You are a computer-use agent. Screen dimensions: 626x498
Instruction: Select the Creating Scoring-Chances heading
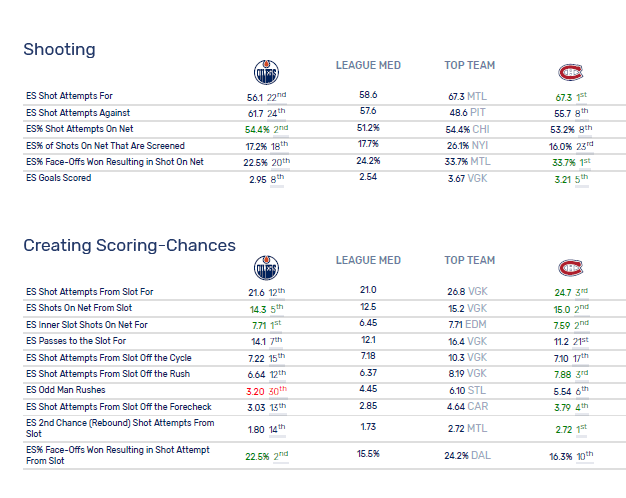[x=129, y=245]
